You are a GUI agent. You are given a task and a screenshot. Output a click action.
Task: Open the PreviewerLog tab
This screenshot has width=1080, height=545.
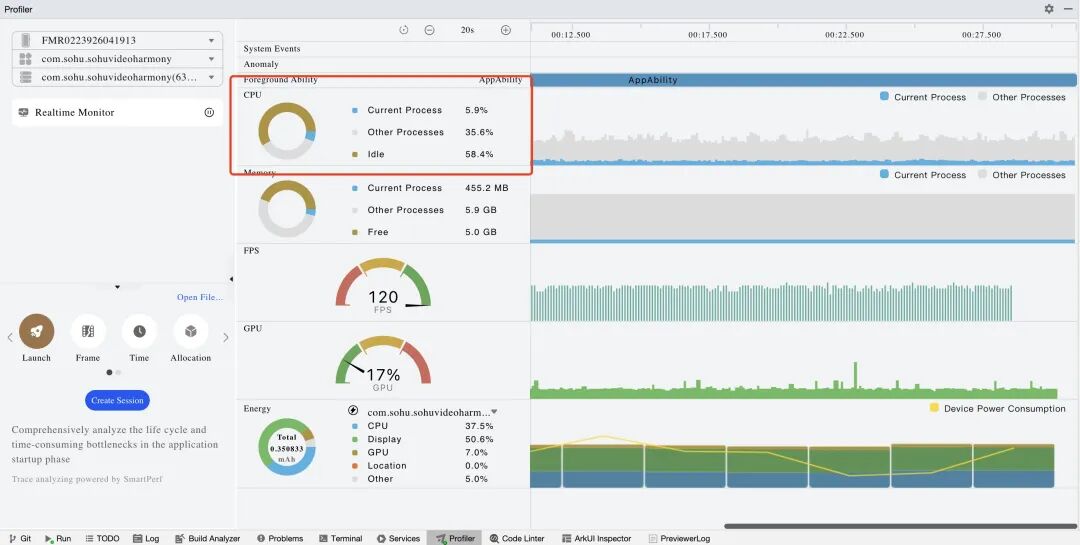click(679, 539)
